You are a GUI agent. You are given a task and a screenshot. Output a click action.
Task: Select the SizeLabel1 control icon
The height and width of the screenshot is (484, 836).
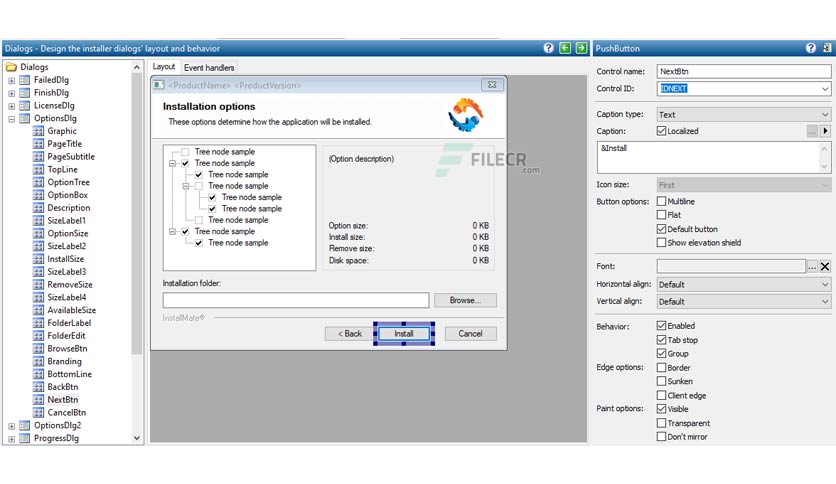(x=38, y=221)
